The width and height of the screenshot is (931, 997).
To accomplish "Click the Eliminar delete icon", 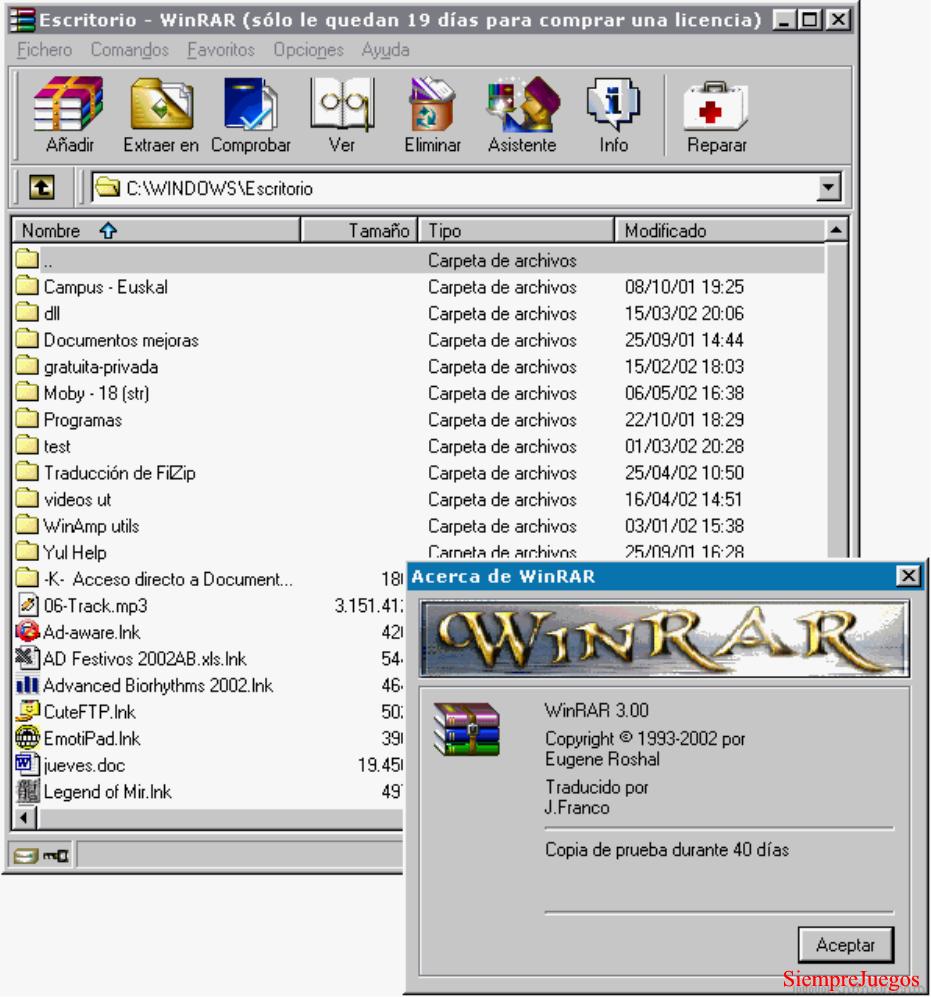I will click(432, 104).
